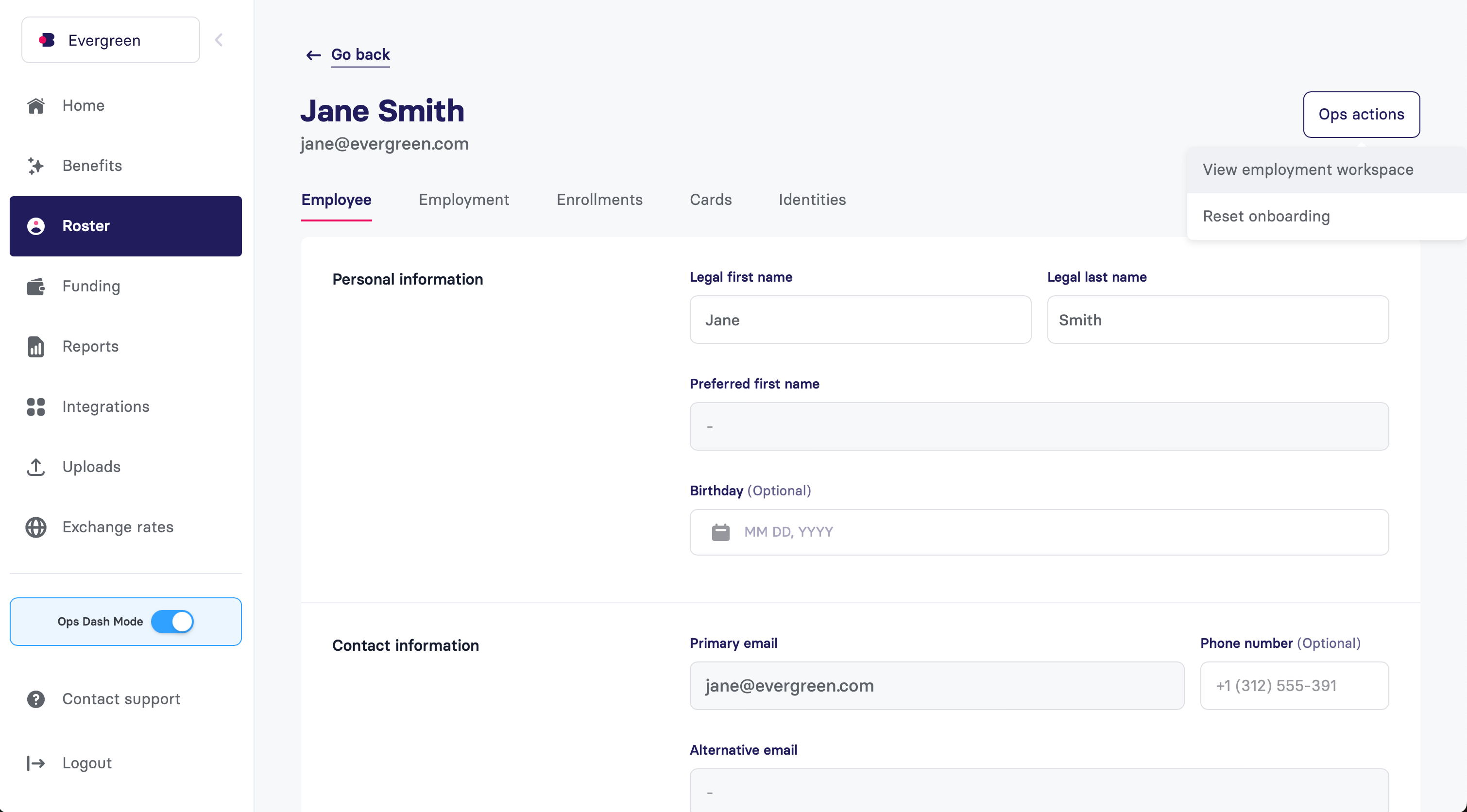This screenshot has width=1467, height=812.
Task: Click the Contact support question icon
Action: point(36,699)
